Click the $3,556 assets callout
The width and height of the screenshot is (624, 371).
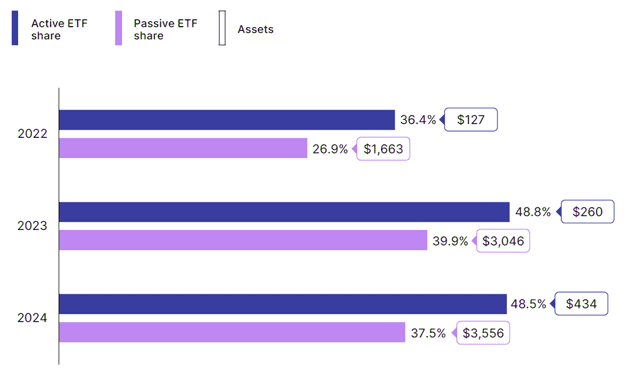click(x=483, y=333)
